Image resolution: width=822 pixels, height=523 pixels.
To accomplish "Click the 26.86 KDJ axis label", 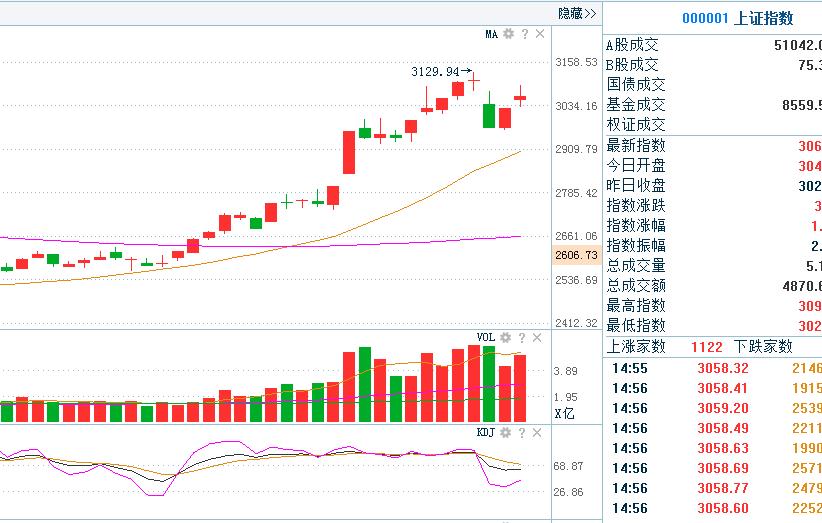I will (569, 492).
